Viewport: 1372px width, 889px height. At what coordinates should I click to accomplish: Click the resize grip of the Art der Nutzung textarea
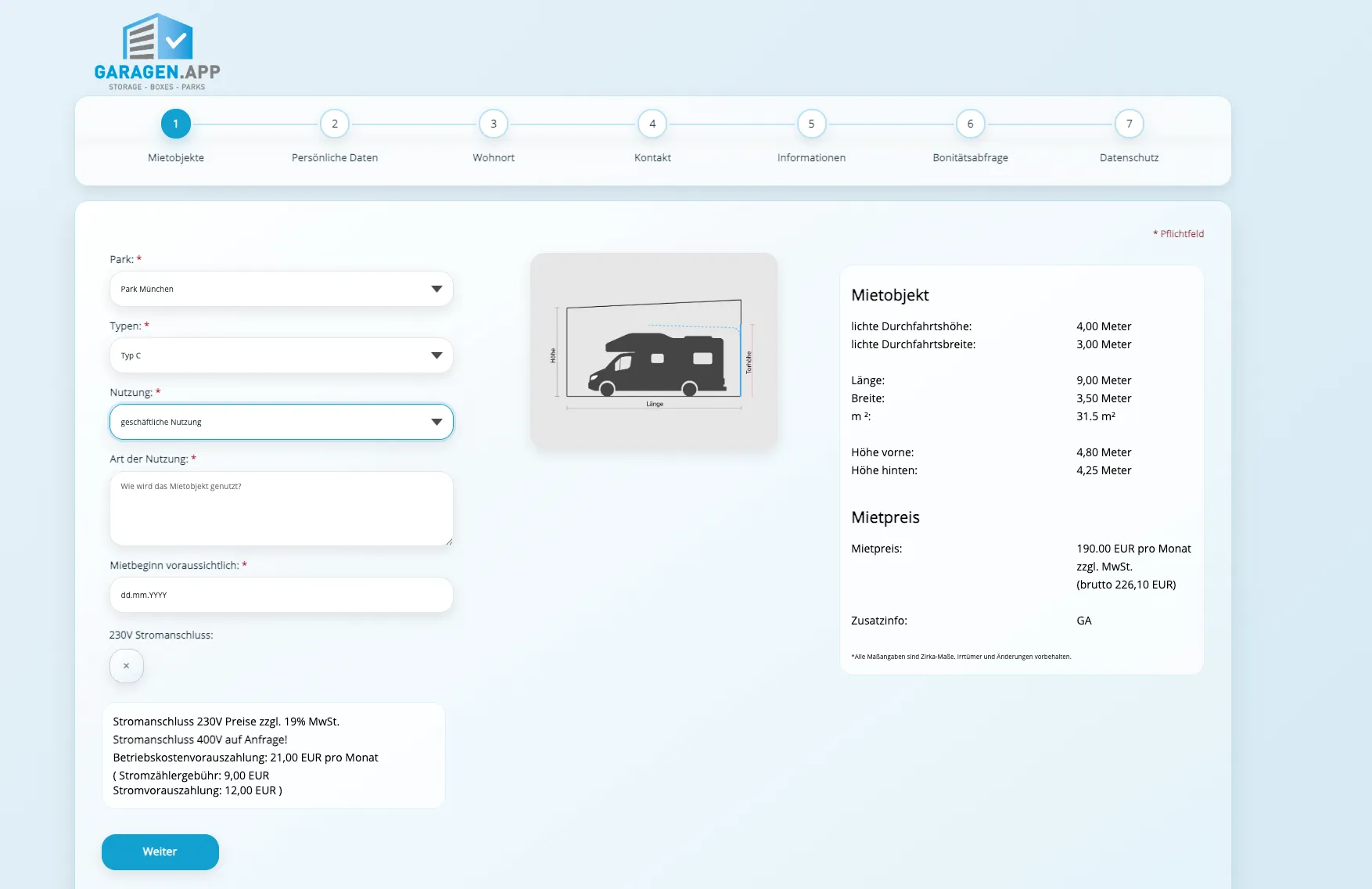point(449,542)
